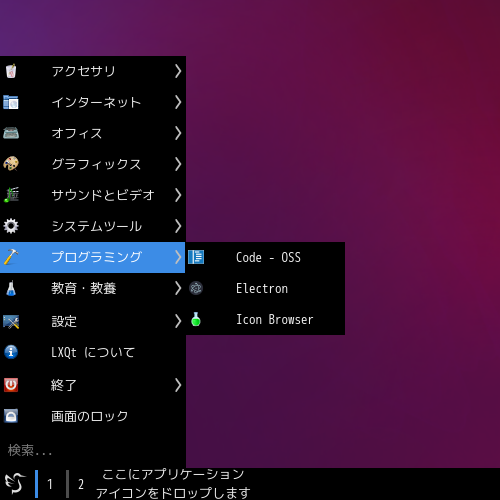Image resolution: width=500 pixels, height=500 pixels.
Task: Click the オフィス typewriter icon
Action: tap(11, 133)
